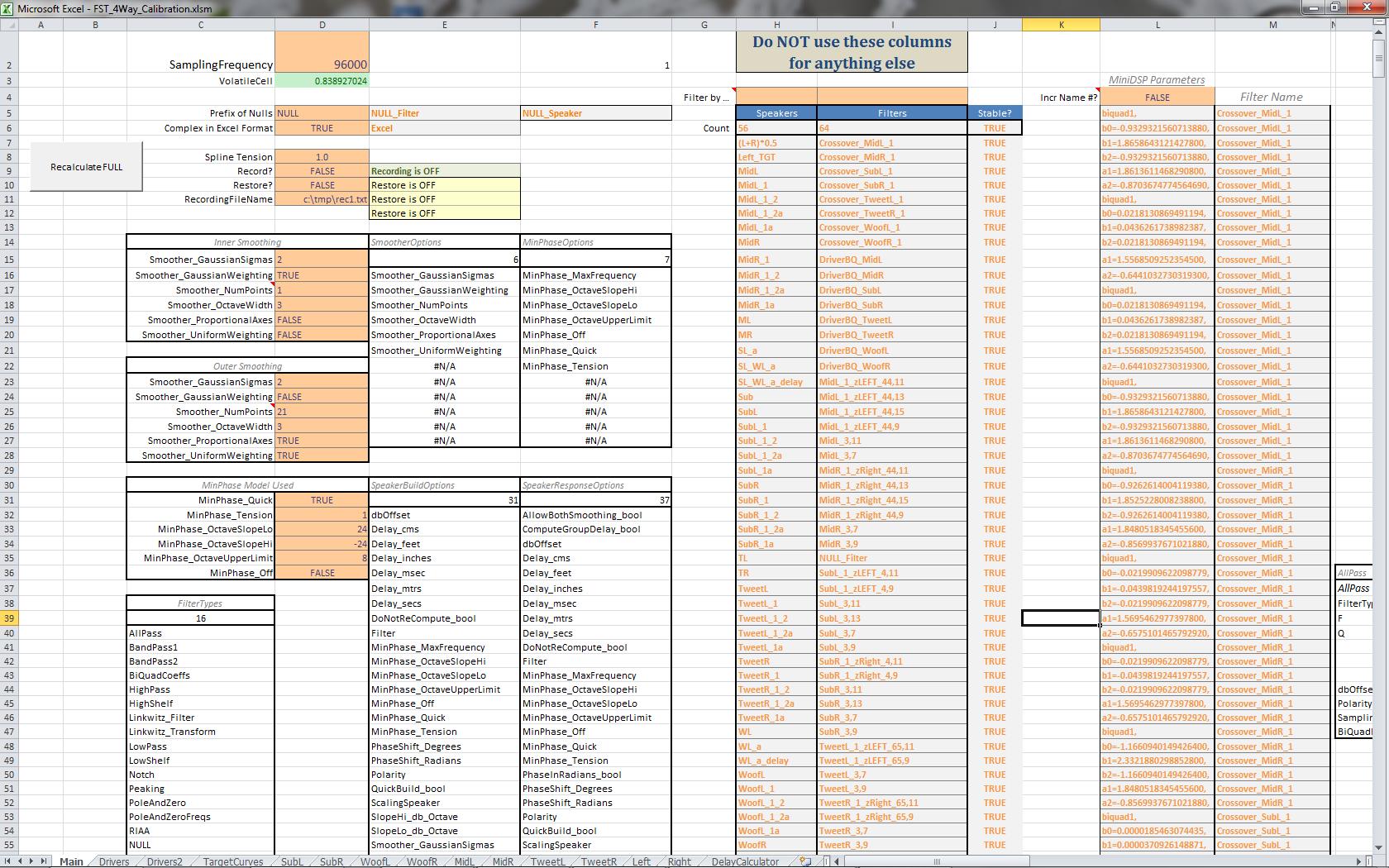Click the horizontal scrollbar left arrow
Screen dimensions: 1389x868
click(x=835, y=861)
